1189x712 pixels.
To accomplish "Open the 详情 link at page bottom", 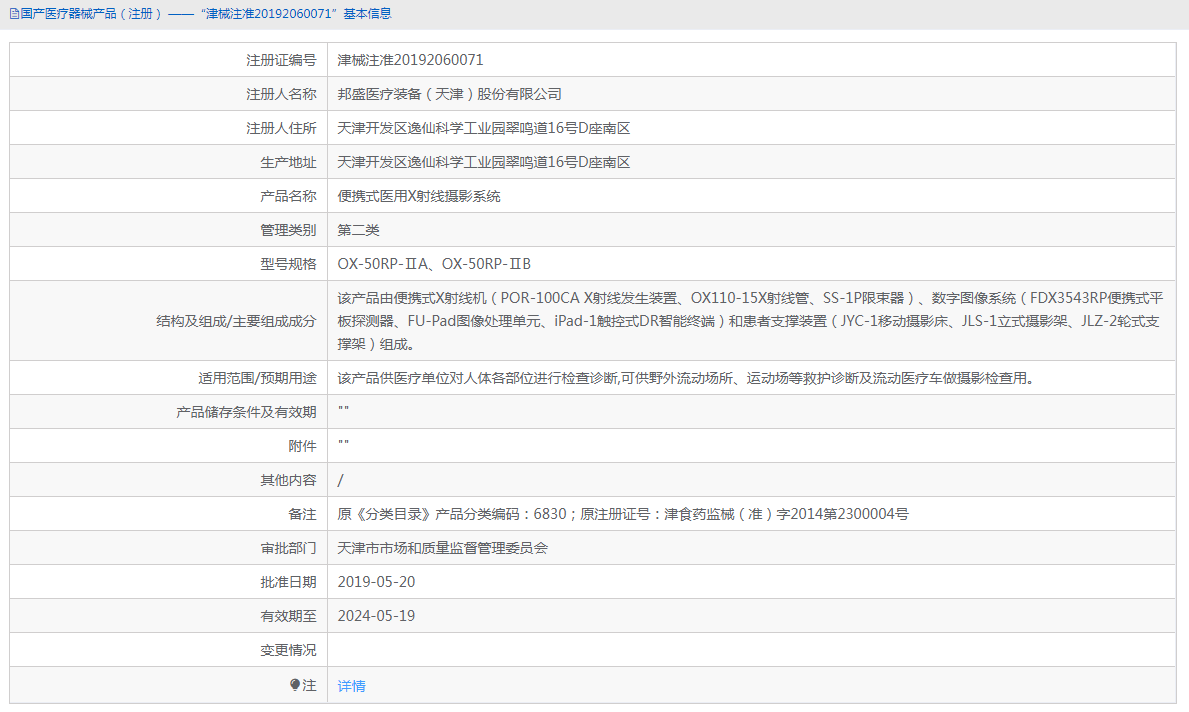I will 350,685.
